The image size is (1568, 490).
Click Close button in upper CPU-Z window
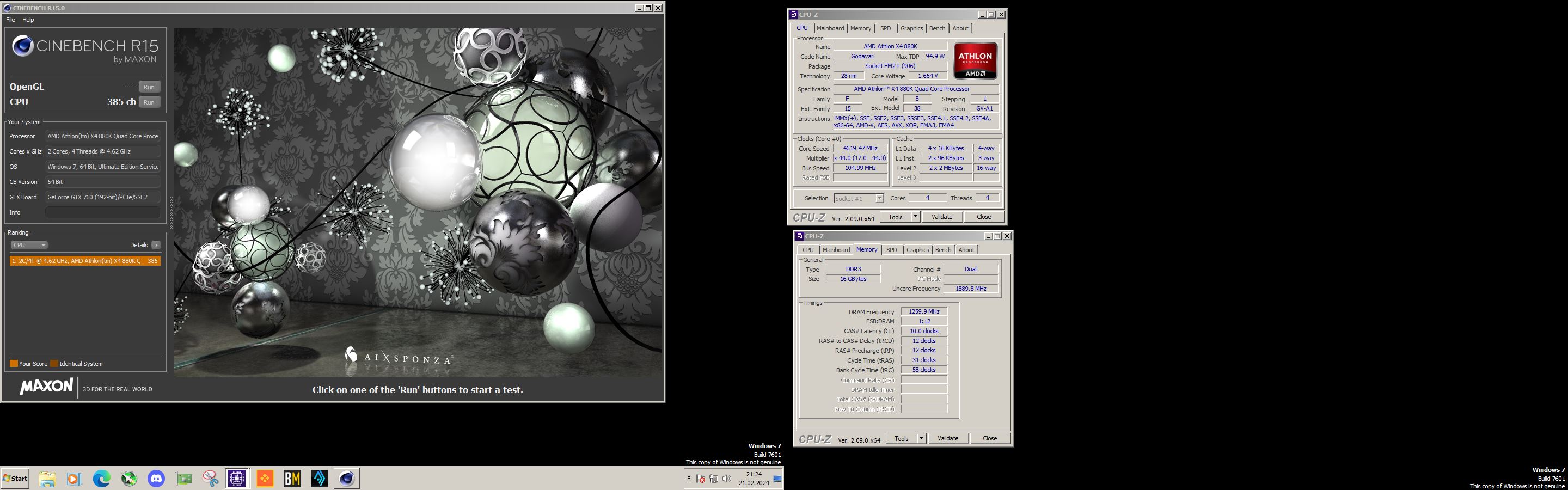coord(984,217)
